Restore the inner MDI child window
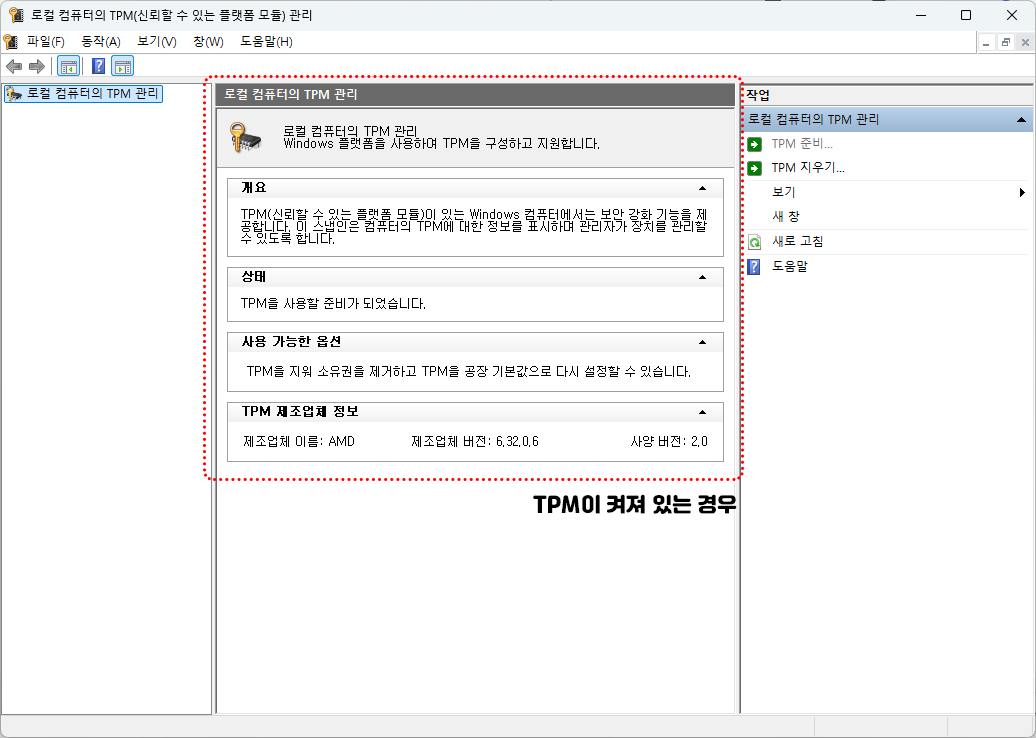 (1006, 43)
